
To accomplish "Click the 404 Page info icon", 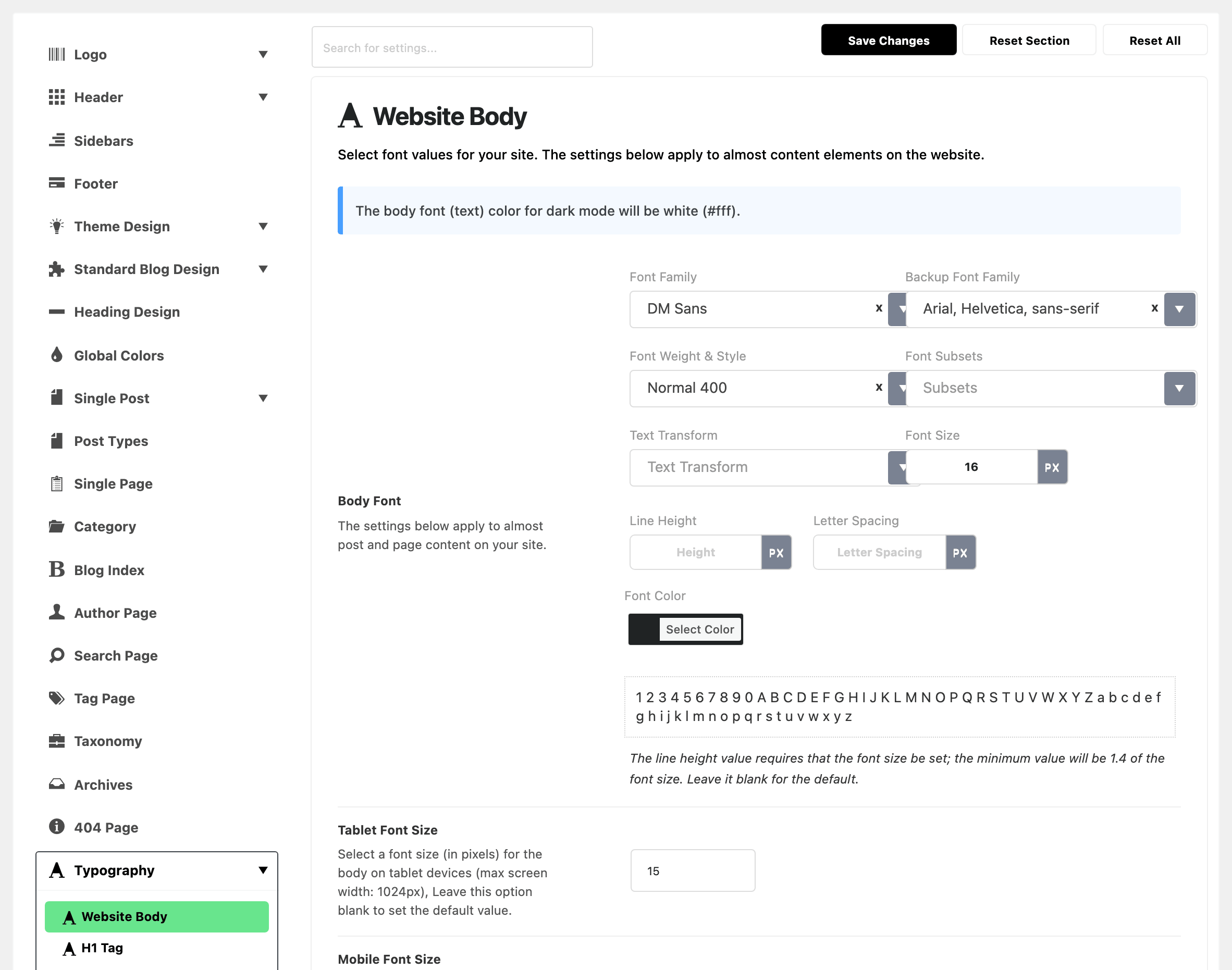I will coord(57,826).
